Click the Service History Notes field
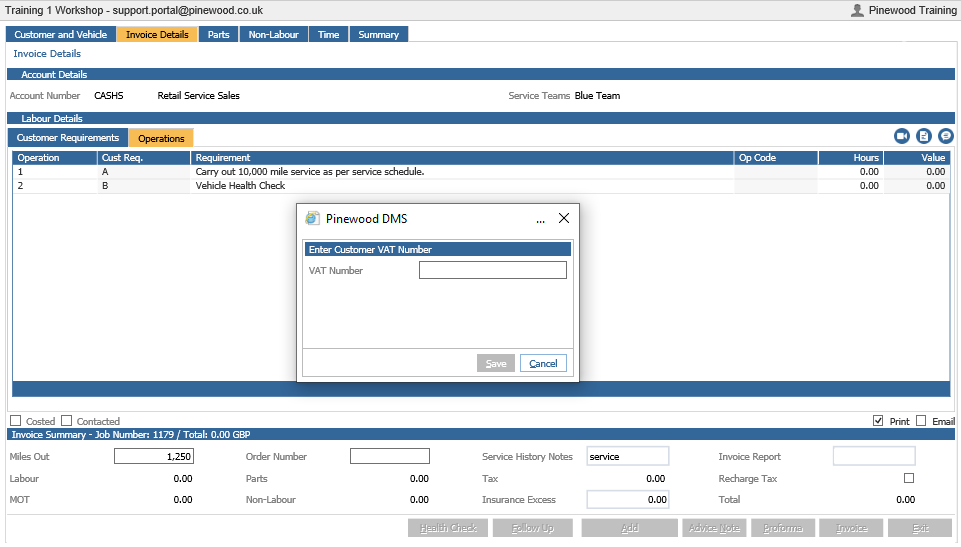Screen dimensions: 961x547 tap(628, 456)
